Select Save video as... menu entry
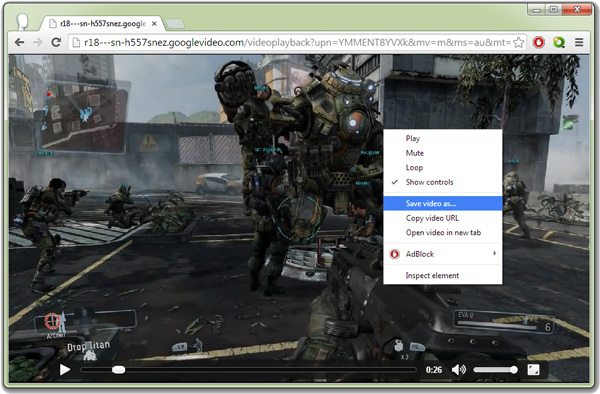 coord(443,204)
